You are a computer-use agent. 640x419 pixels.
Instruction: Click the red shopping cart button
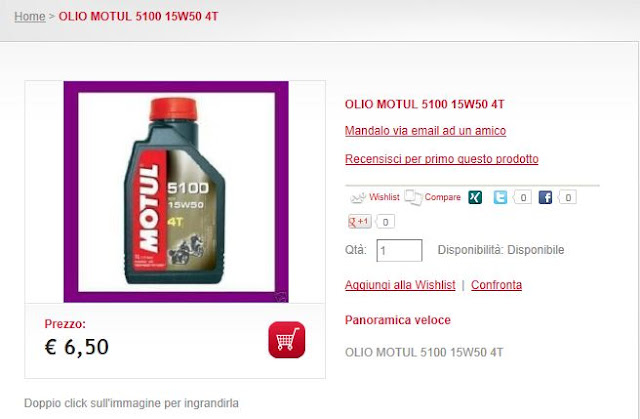point(287,339)
